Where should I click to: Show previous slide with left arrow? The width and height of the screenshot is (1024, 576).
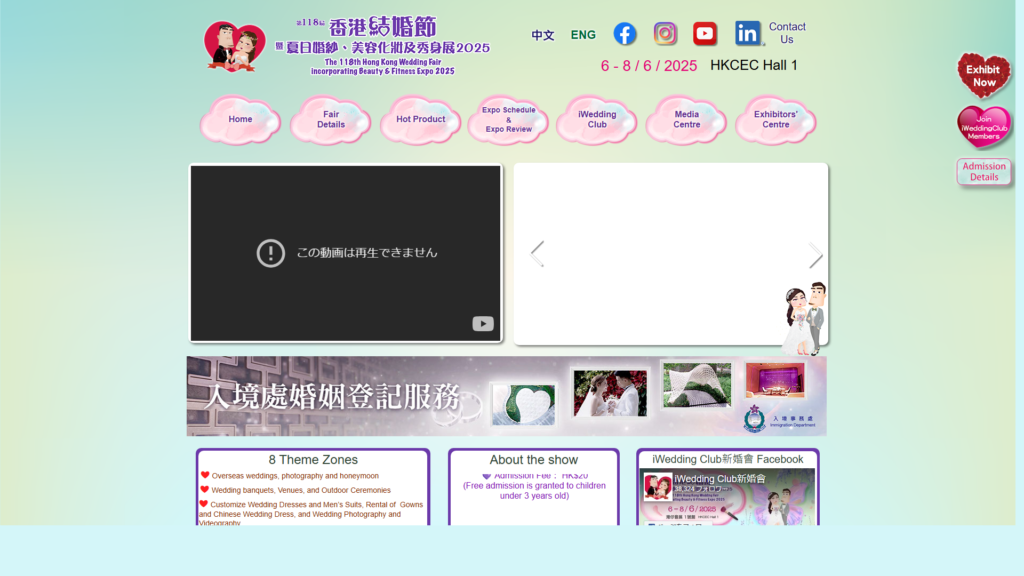pyautogui.click(x=537, y=253)
